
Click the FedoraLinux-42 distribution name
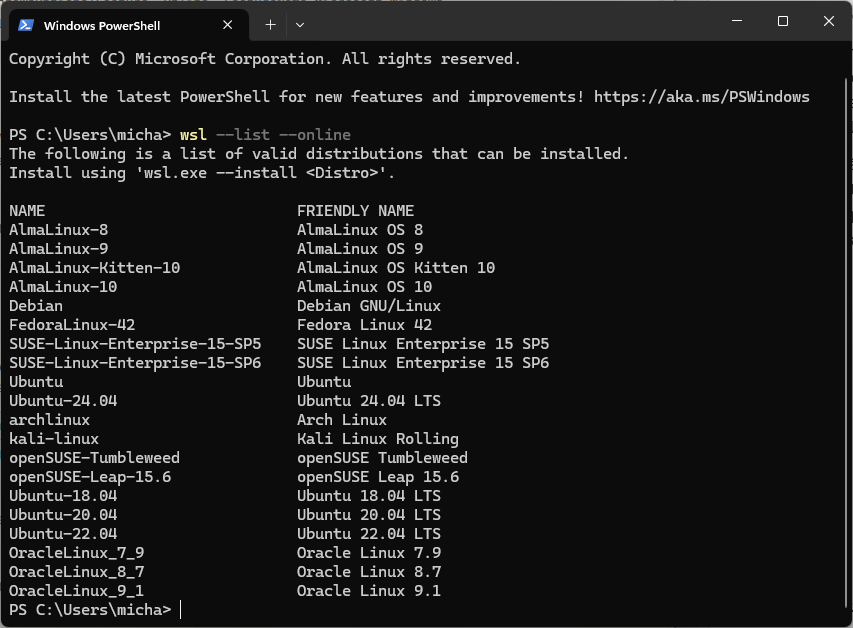coord(72,325)
